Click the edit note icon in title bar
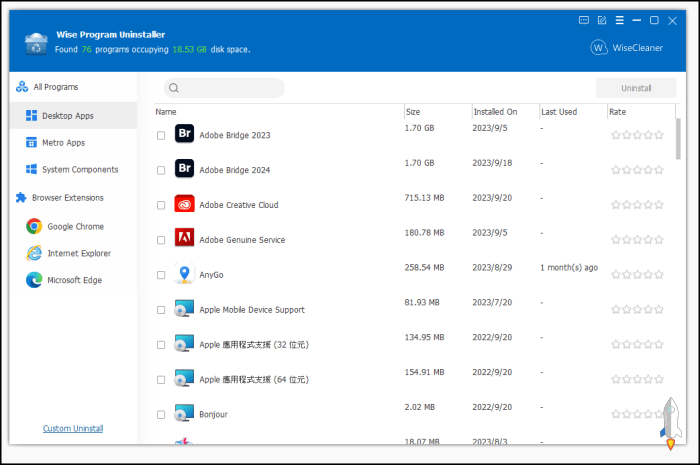This screenshot has width=700, height=465. tap(602, 21)
